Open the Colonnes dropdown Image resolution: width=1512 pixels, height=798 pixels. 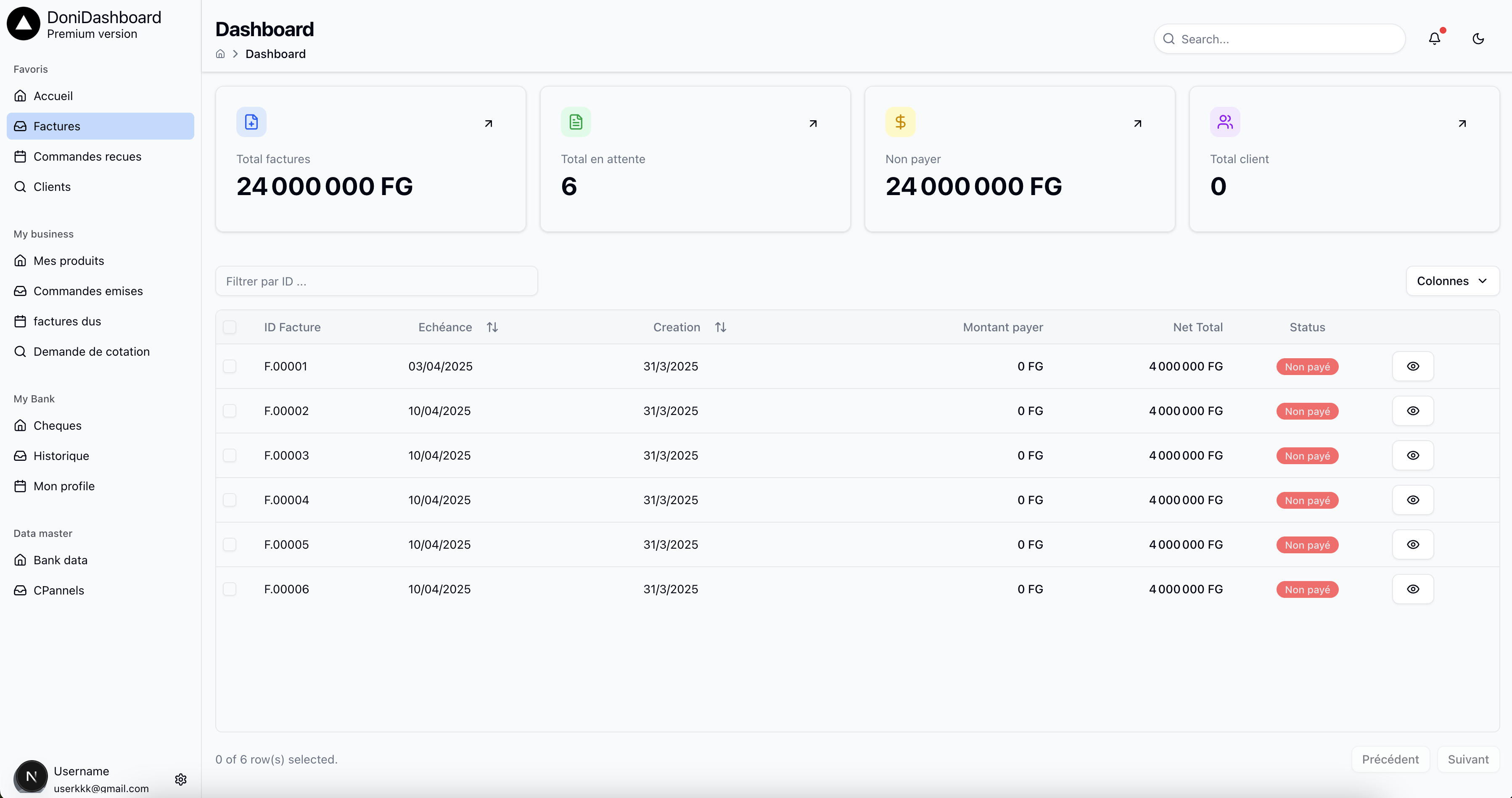click(1452, 280)
